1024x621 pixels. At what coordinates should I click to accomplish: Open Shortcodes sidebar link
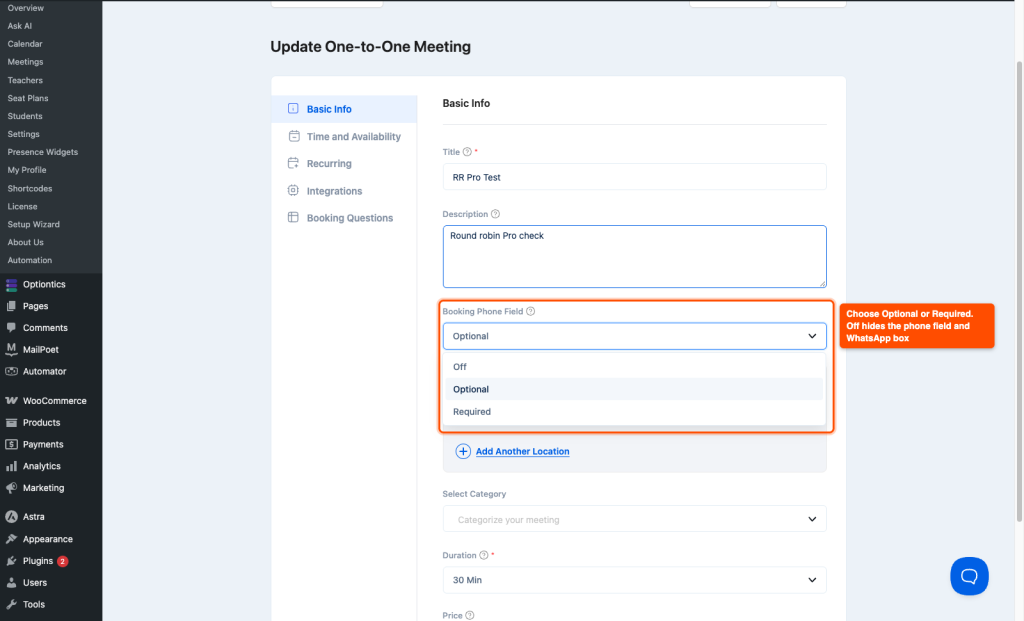[29, 188]
